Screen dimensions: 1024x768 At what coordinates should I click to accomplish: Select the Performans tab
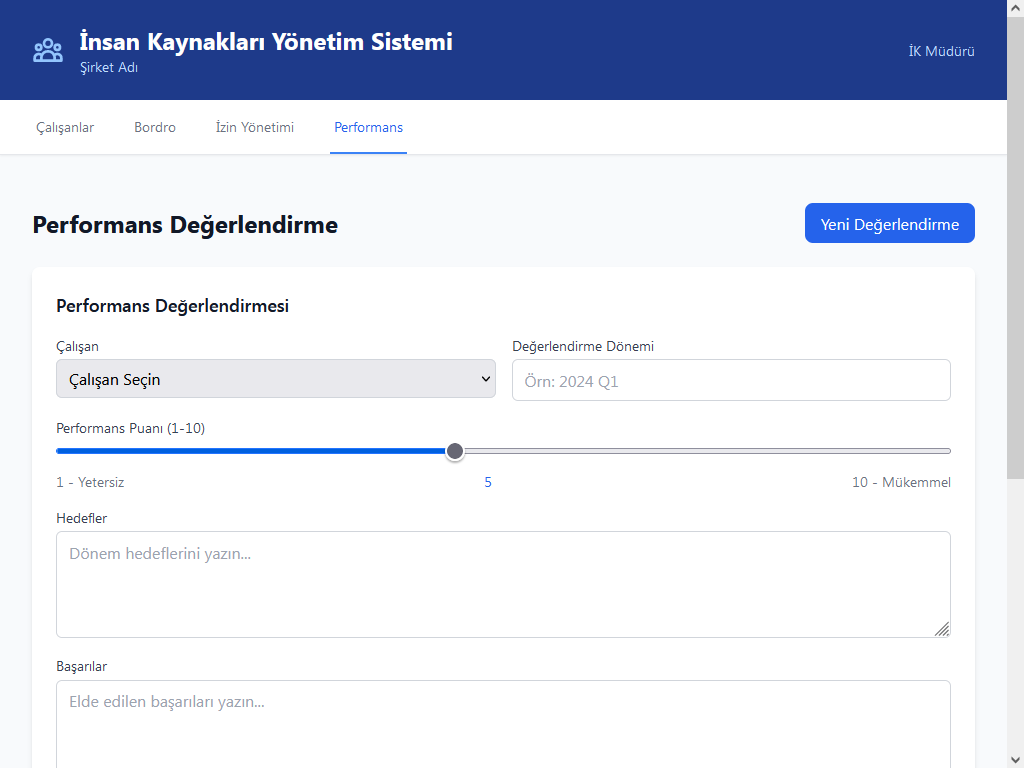(368, 128)
